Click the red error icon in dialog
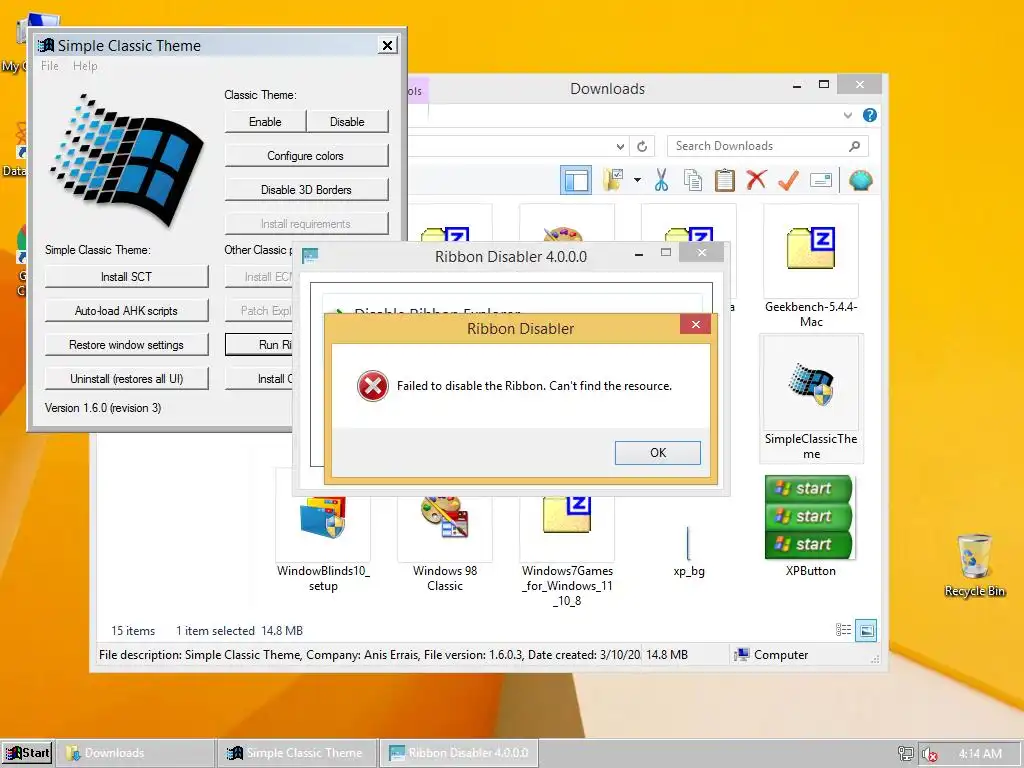The width and height of the screenshot is (1024, 768). [x=373, y=385]
